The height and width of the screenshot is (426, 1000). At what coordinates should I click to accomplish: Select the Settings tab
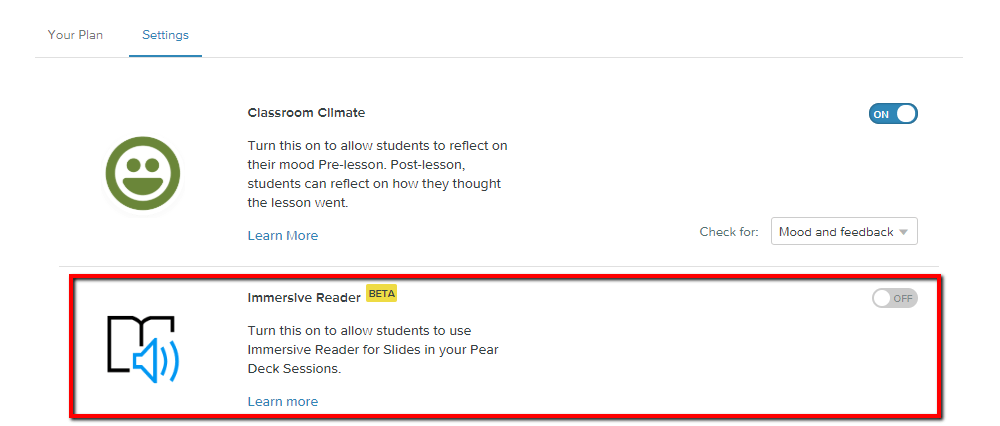click(165, 35)
